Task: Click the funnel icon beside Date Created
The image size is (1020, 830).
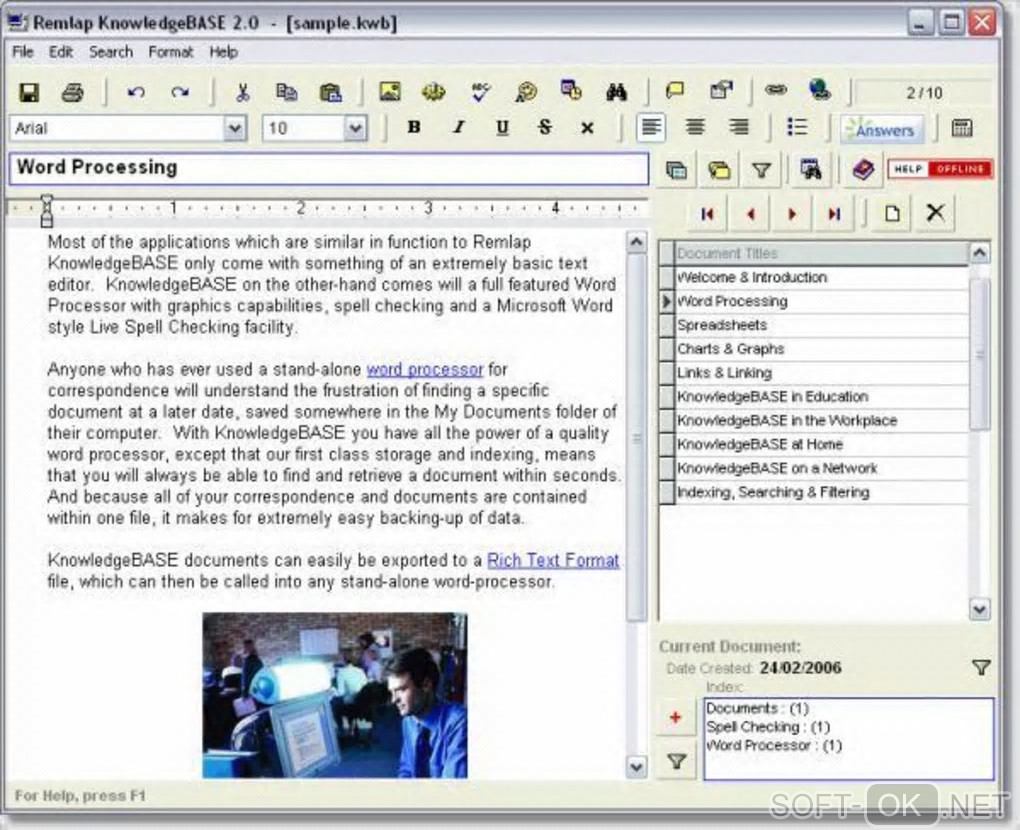Action: (981, 667)
